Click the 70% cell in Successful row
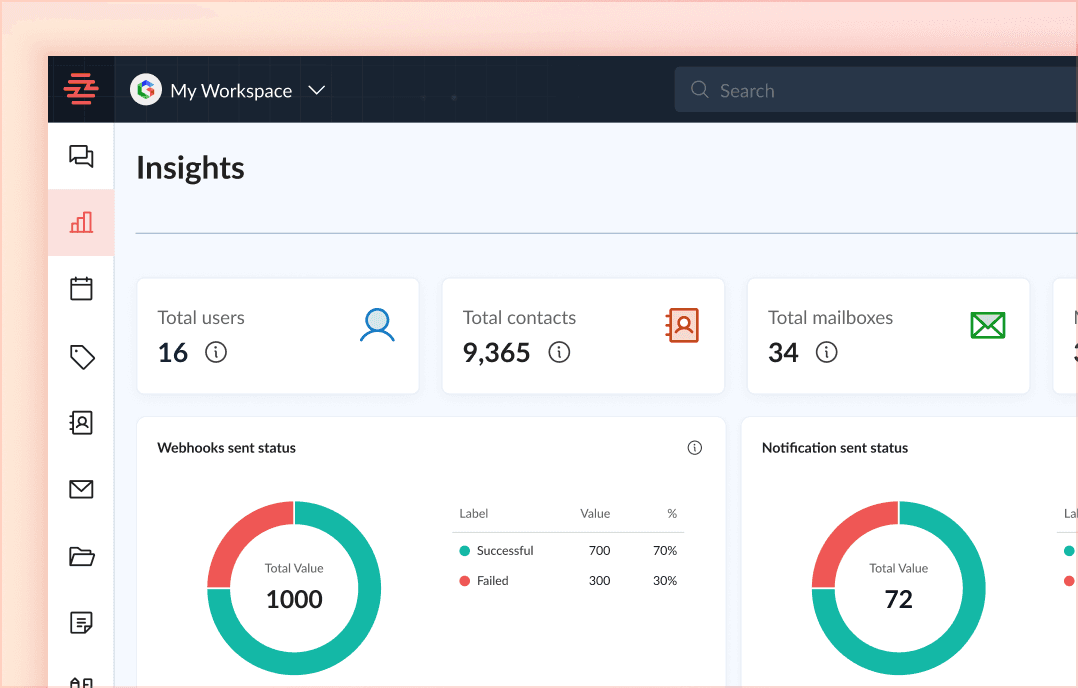 tap(665, 551)
